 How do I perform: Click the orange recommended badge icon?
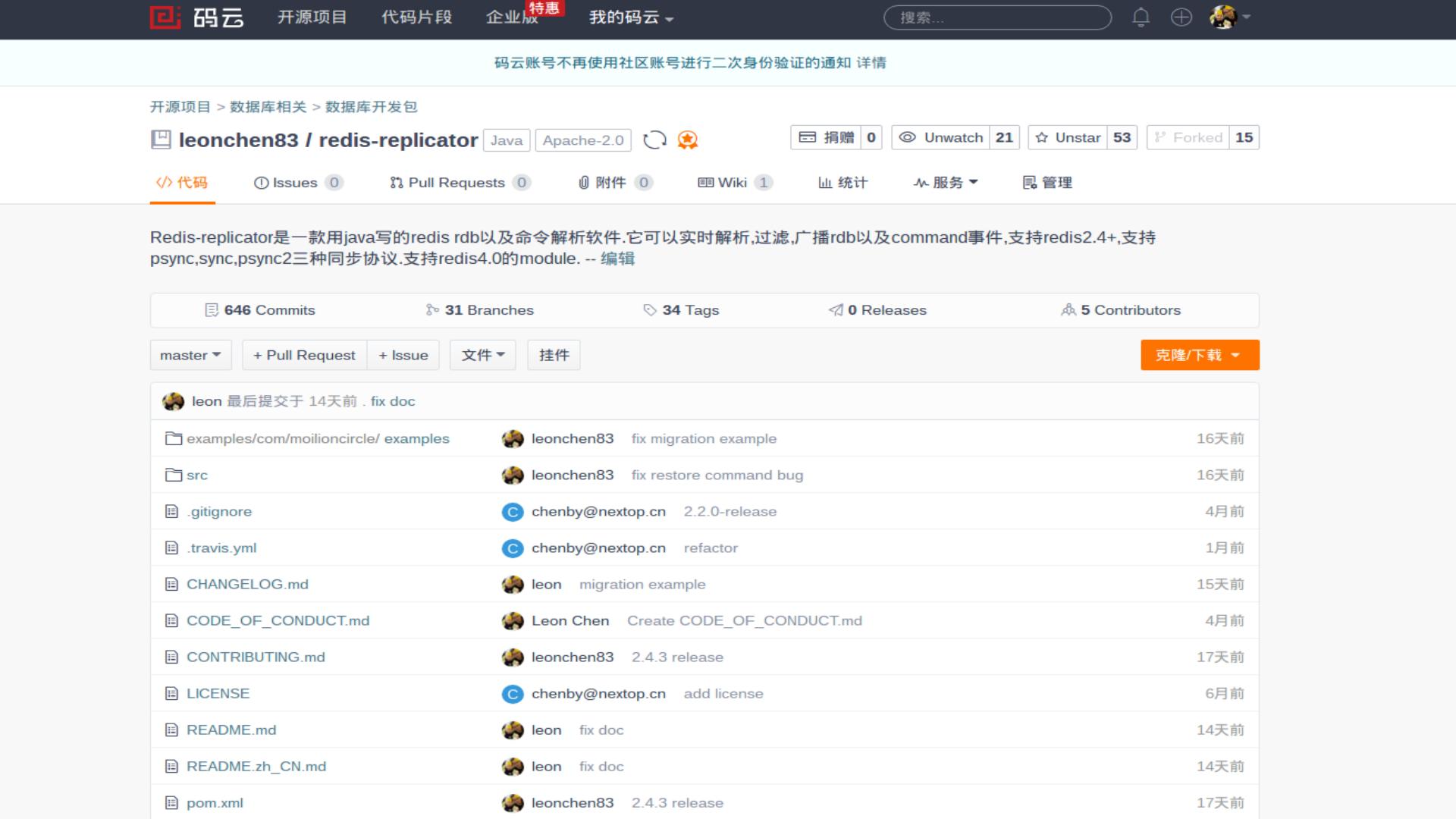point(688,140)
